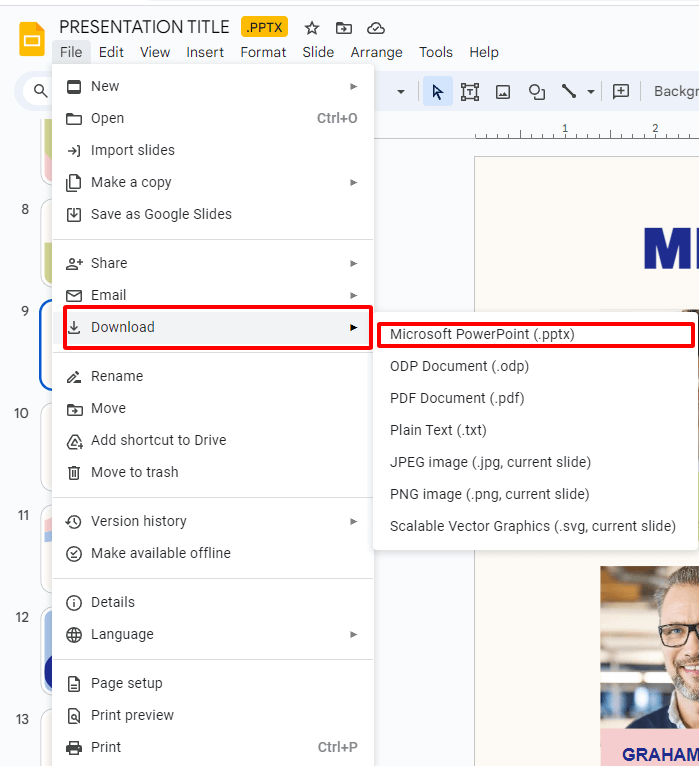This screenshot has height=766, width=699.
Task: Click Make available offline
Action: 160,553
